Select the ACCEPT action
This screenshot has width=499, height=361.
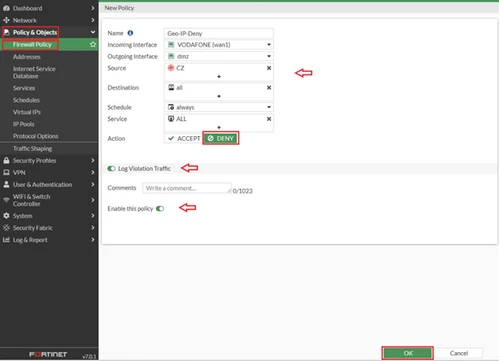coord(184,138)
